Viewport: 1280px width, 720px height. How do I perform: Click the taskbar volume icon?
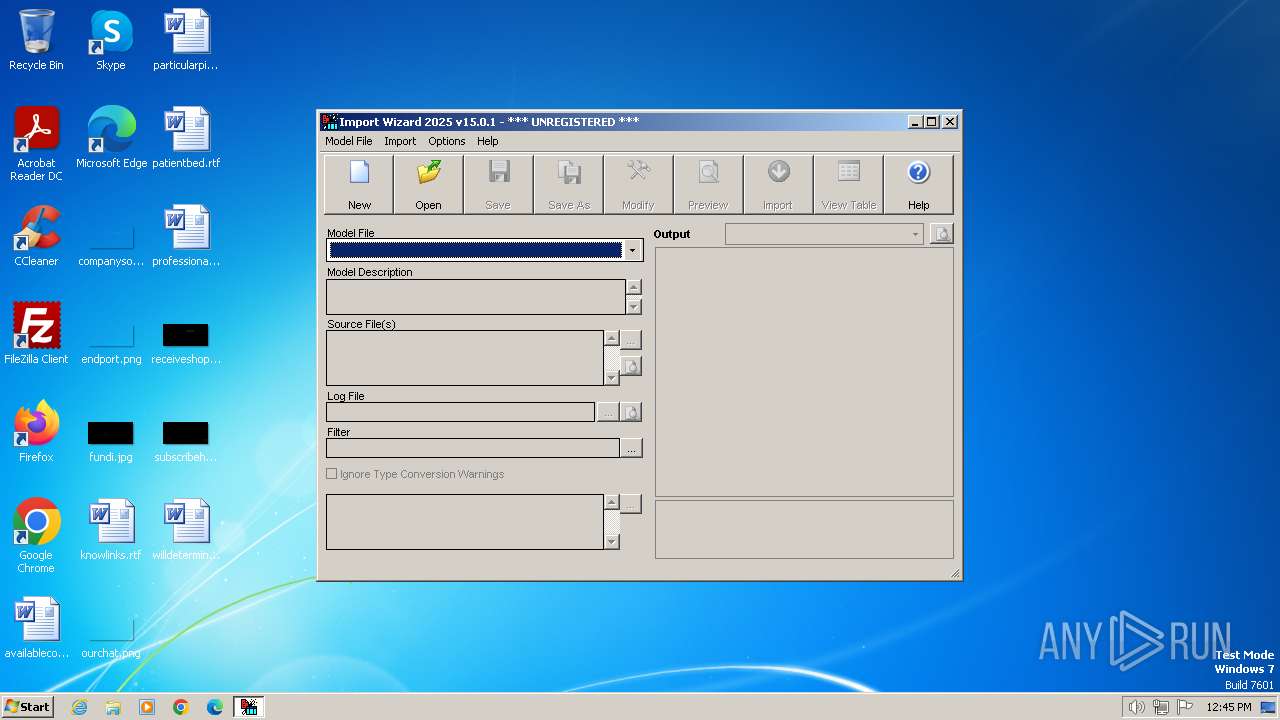click(x=1136, y=707)
